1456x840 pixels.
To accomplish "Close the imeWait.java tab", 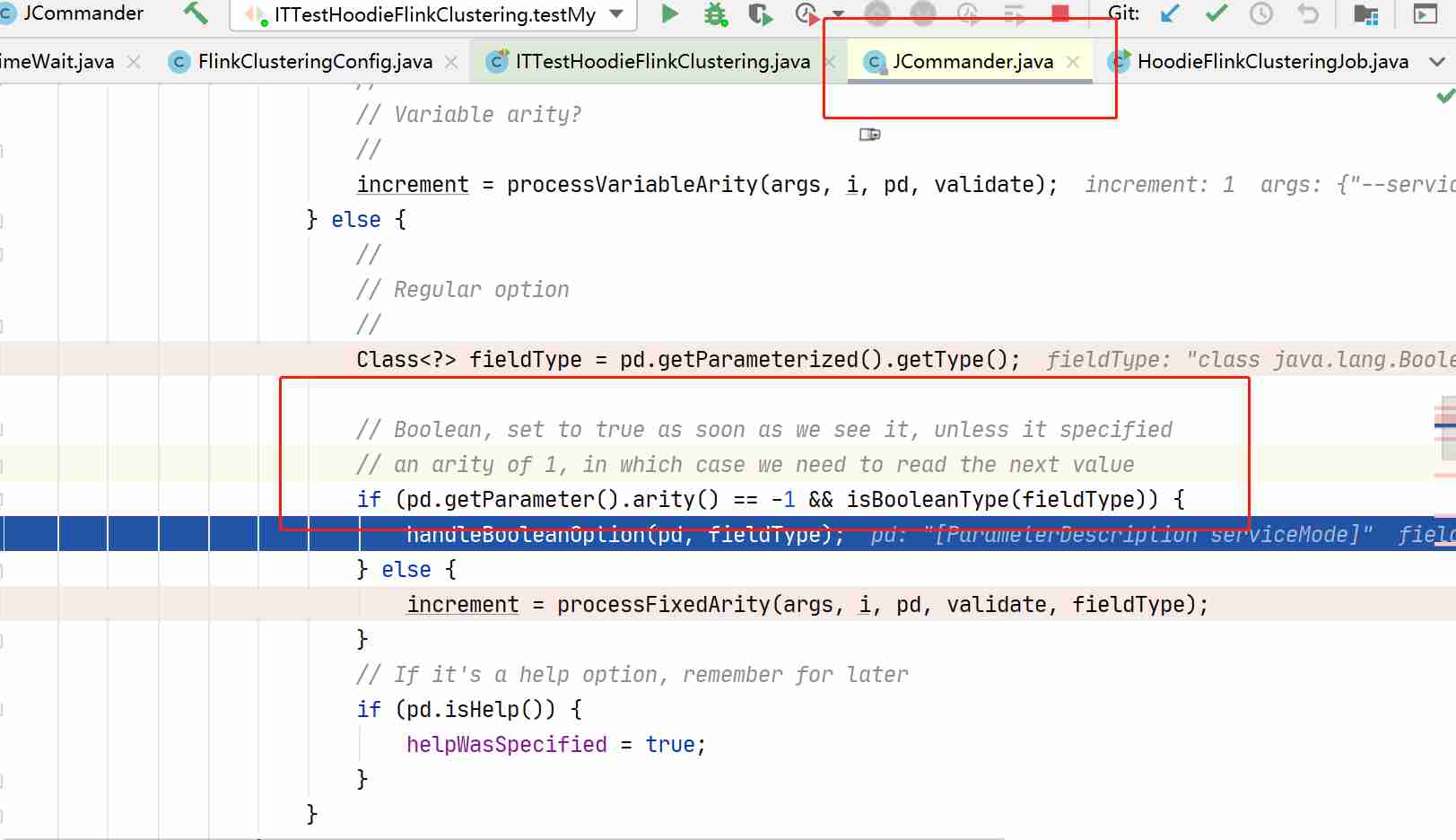I will [x=134, y=62].
